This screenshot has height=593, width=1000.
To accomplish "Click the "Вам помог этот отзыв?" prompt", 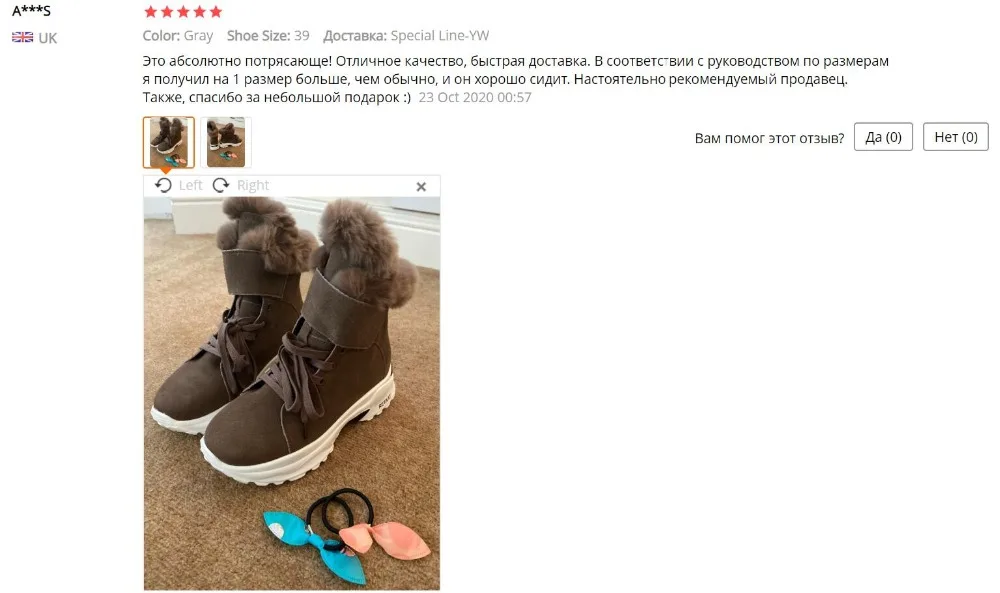I will click(x=770, y=138).
